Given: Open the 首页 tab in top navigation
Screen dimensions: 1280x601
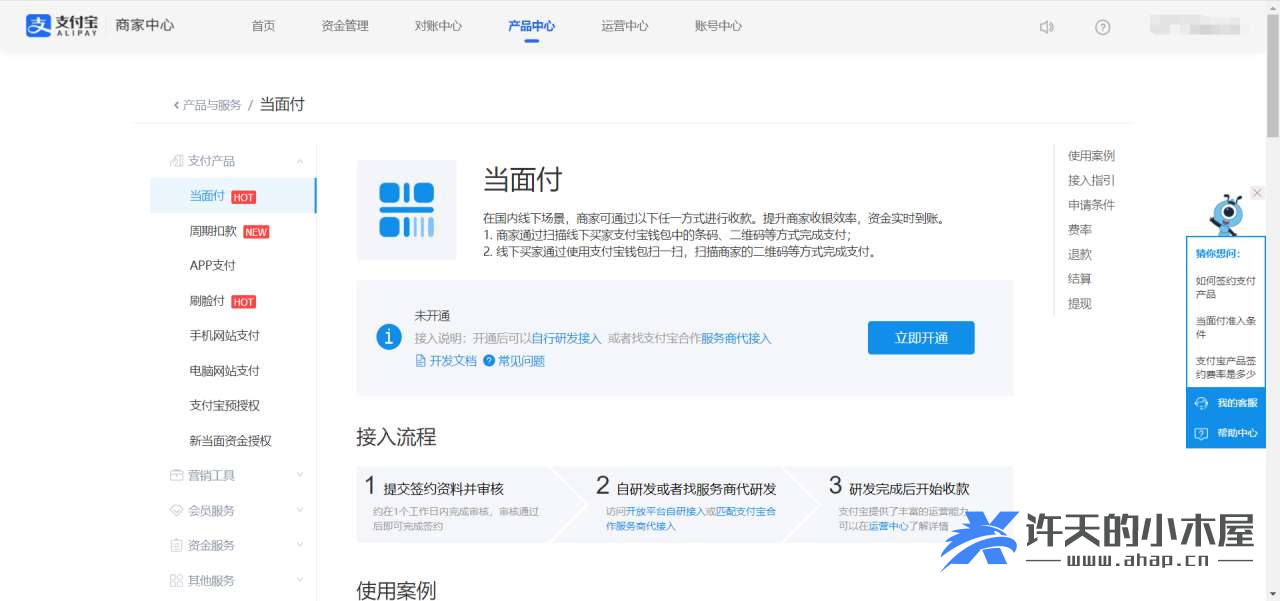Looking at the screenshot, I should click(263, 26).
